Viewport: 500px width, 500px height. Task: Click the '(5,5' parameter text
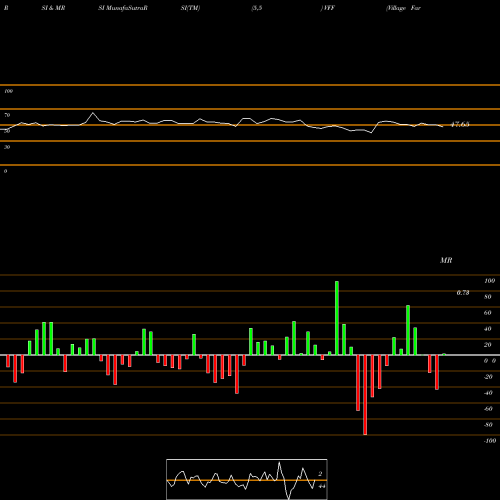[257, 8]
